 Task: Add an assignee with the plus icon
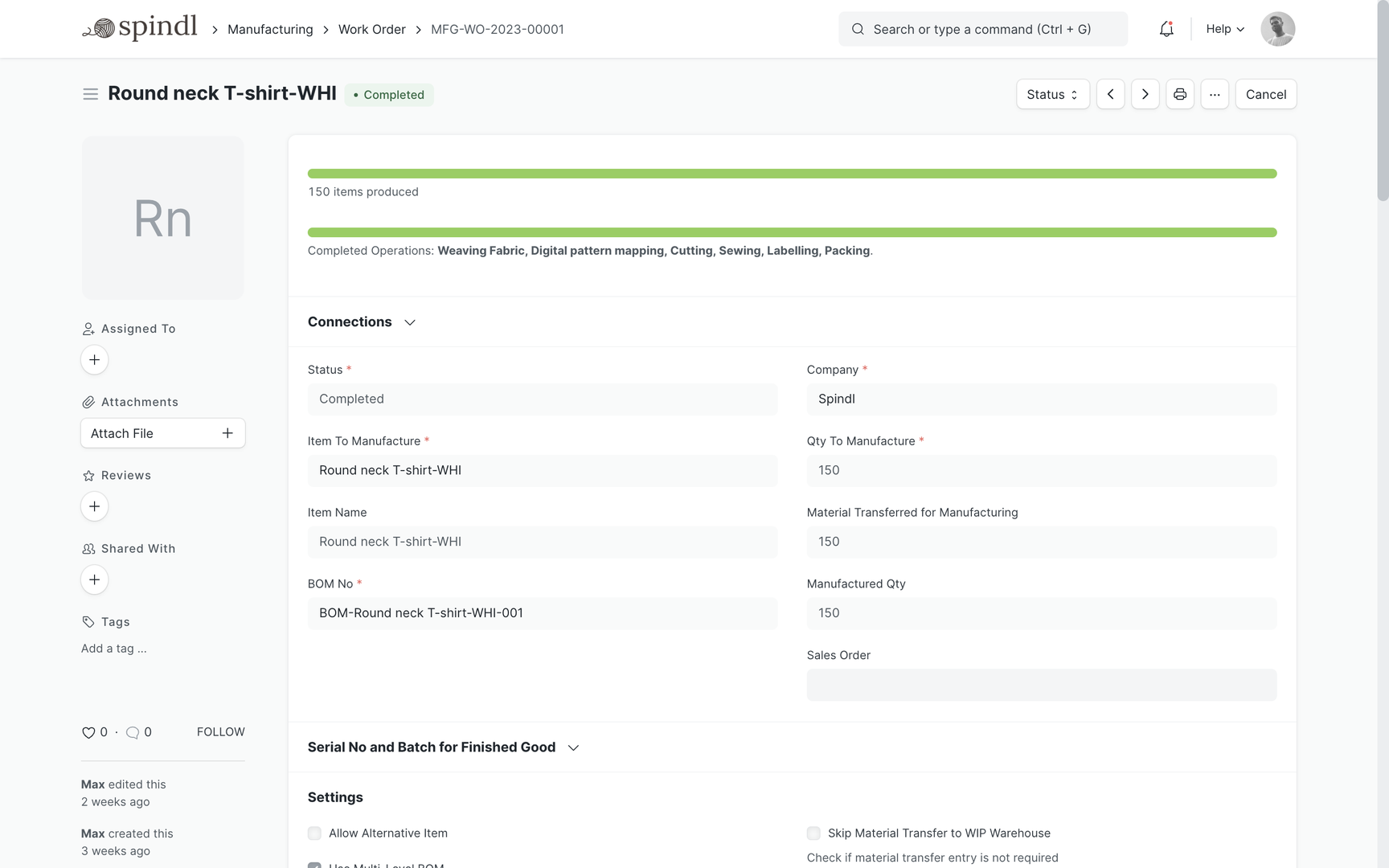[94, 359]
